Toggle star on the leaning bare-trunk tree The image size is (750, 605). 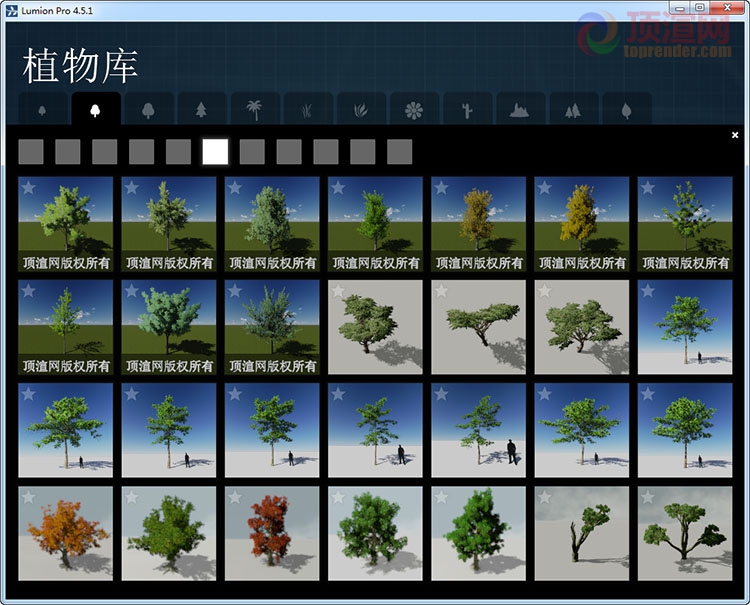(x=544, y=497)
